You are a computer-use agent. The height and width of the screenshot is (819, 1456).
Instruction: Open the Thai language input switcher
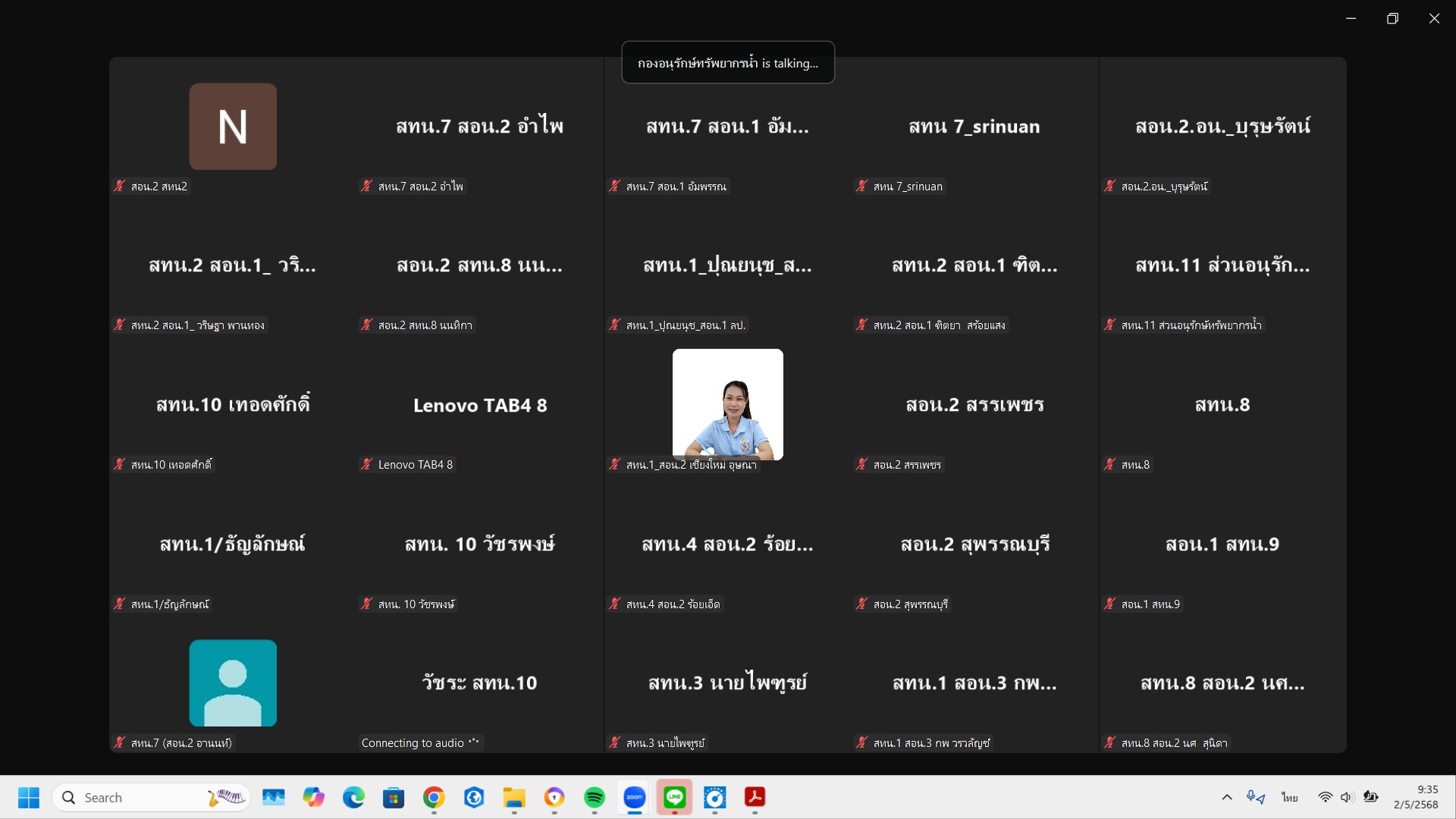(x=1289, y=798)
